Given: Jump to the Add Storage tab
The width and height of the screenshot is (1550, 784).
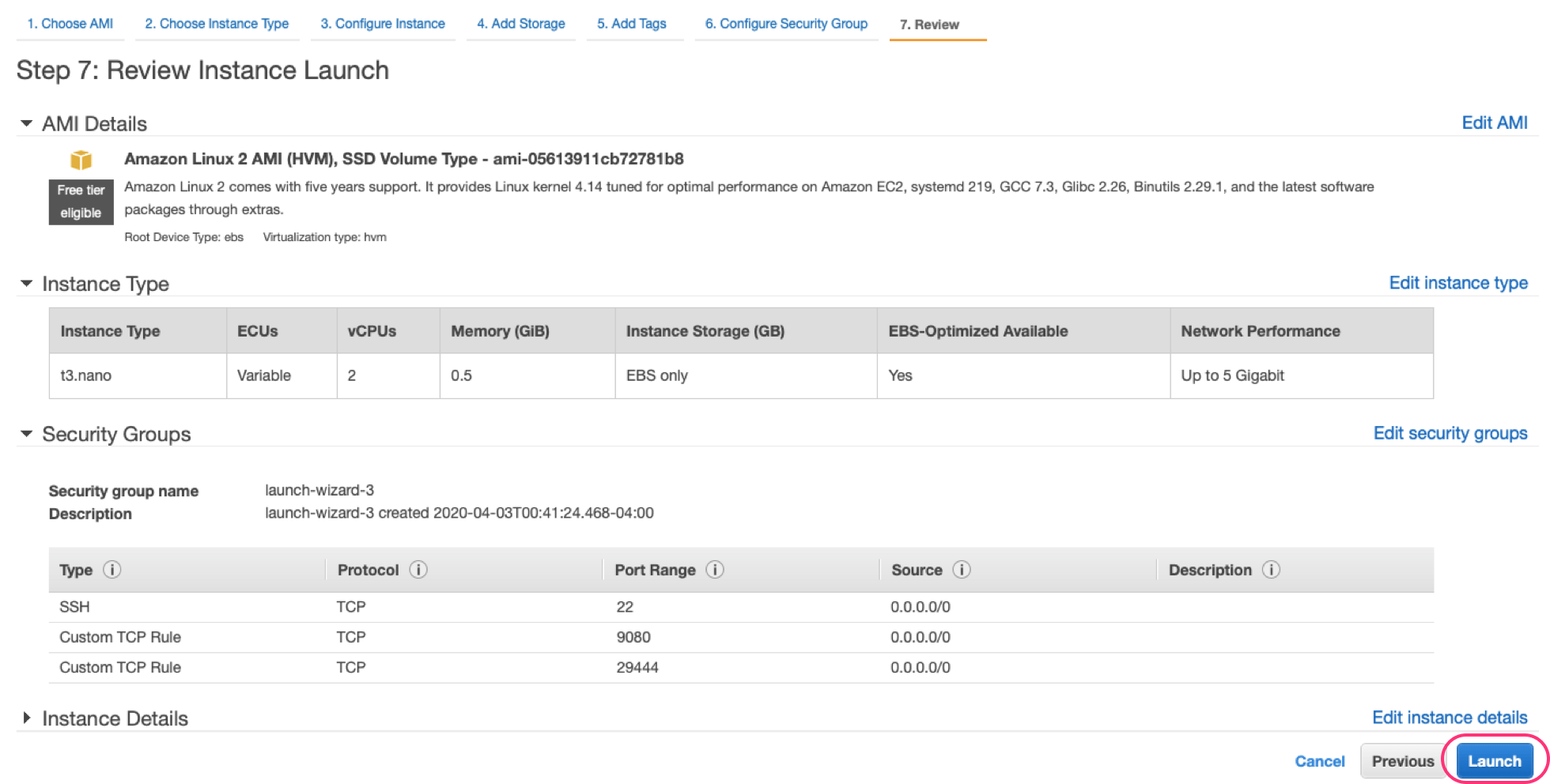Looking at the screenshot, I should [520, 24].
